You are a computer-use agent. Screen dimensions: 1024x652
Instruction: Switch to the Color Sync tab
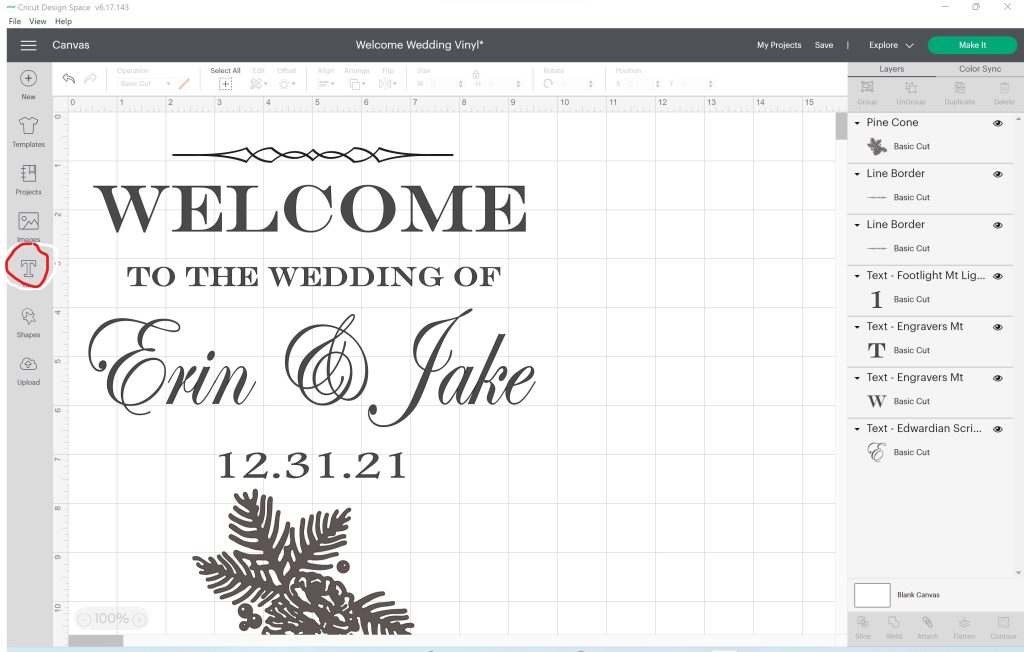tap(980, 69)
